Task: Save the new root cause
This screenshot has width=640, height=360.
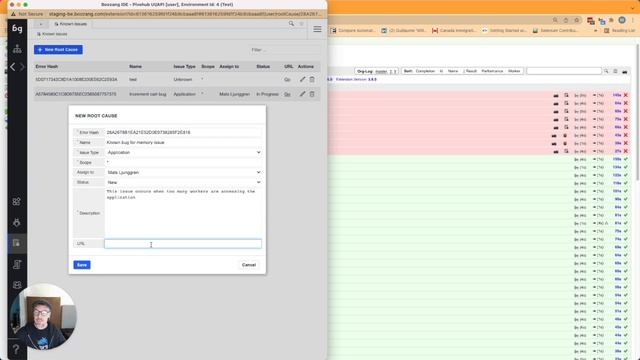Action: [x=82, y=265]
